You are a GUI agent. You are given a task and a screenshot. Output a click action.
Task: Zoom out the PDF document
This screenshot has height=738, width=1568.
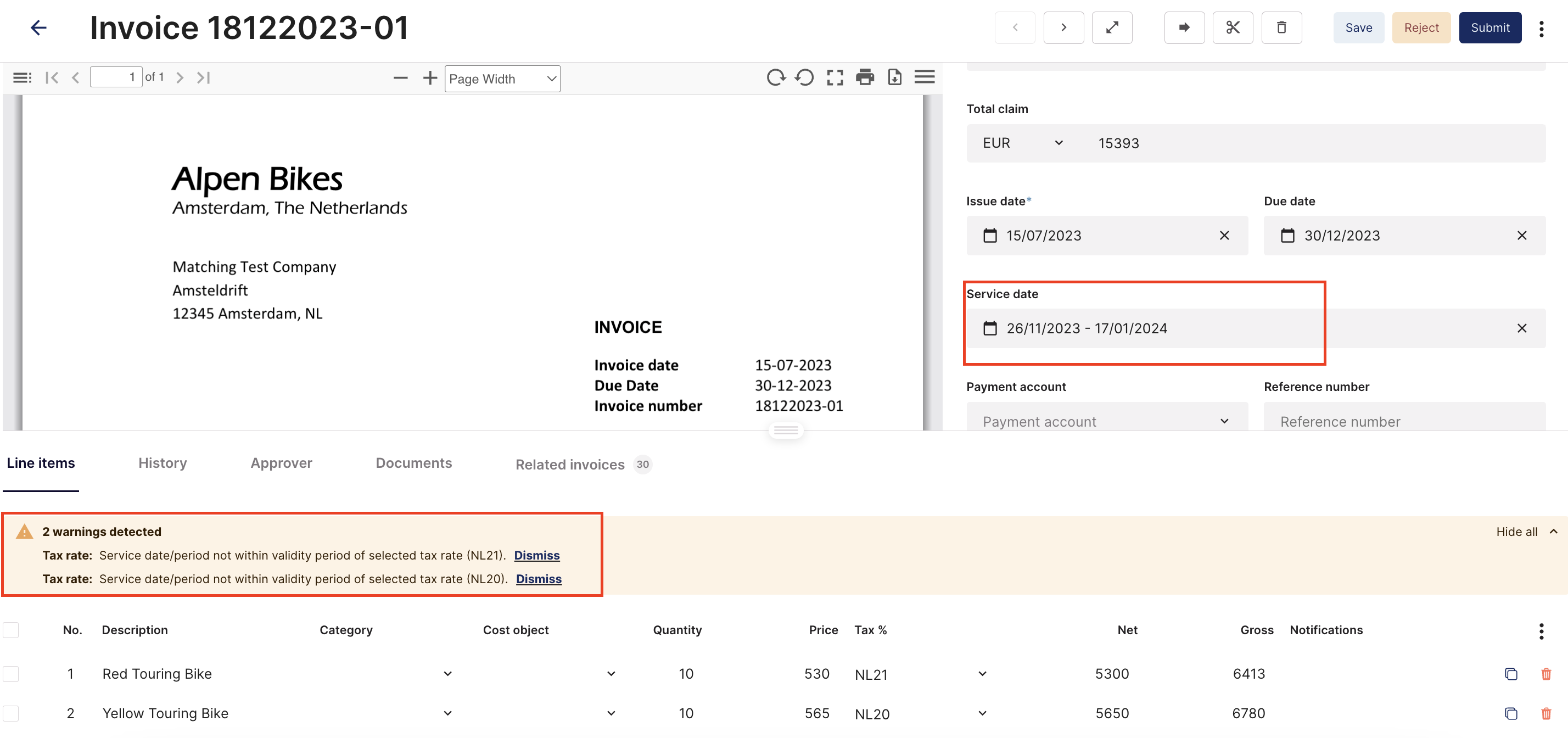point(400,78)
